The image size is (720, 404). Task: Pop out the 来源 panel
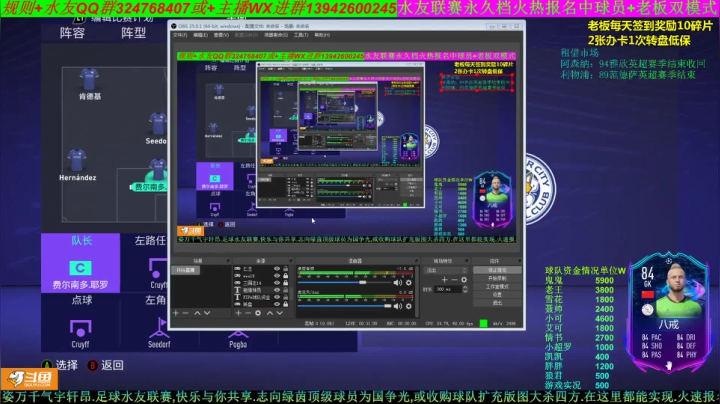(292, 261)
